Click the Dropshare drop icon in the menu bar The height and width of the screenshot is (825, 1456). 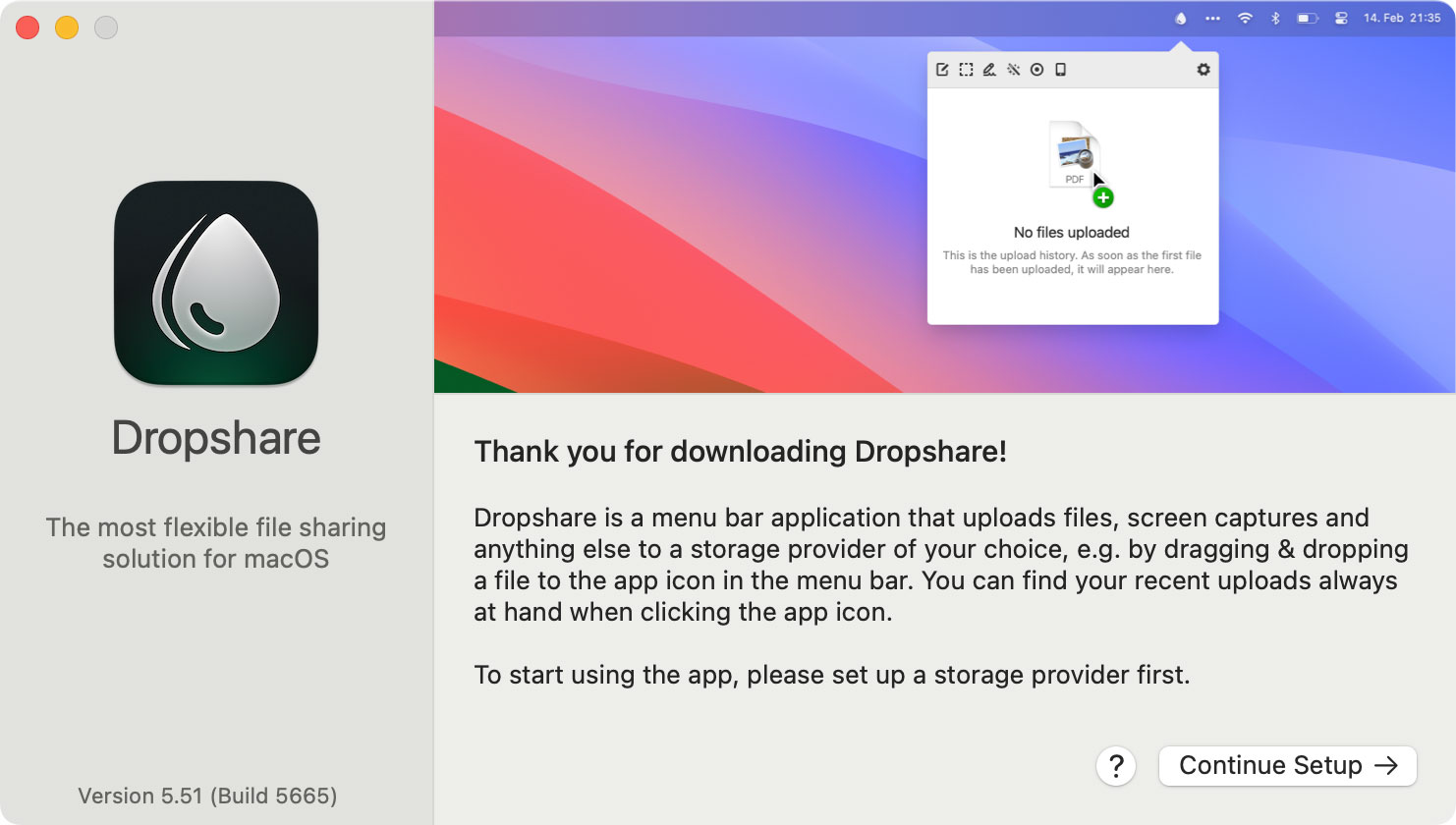click(x=1181, y=18)
